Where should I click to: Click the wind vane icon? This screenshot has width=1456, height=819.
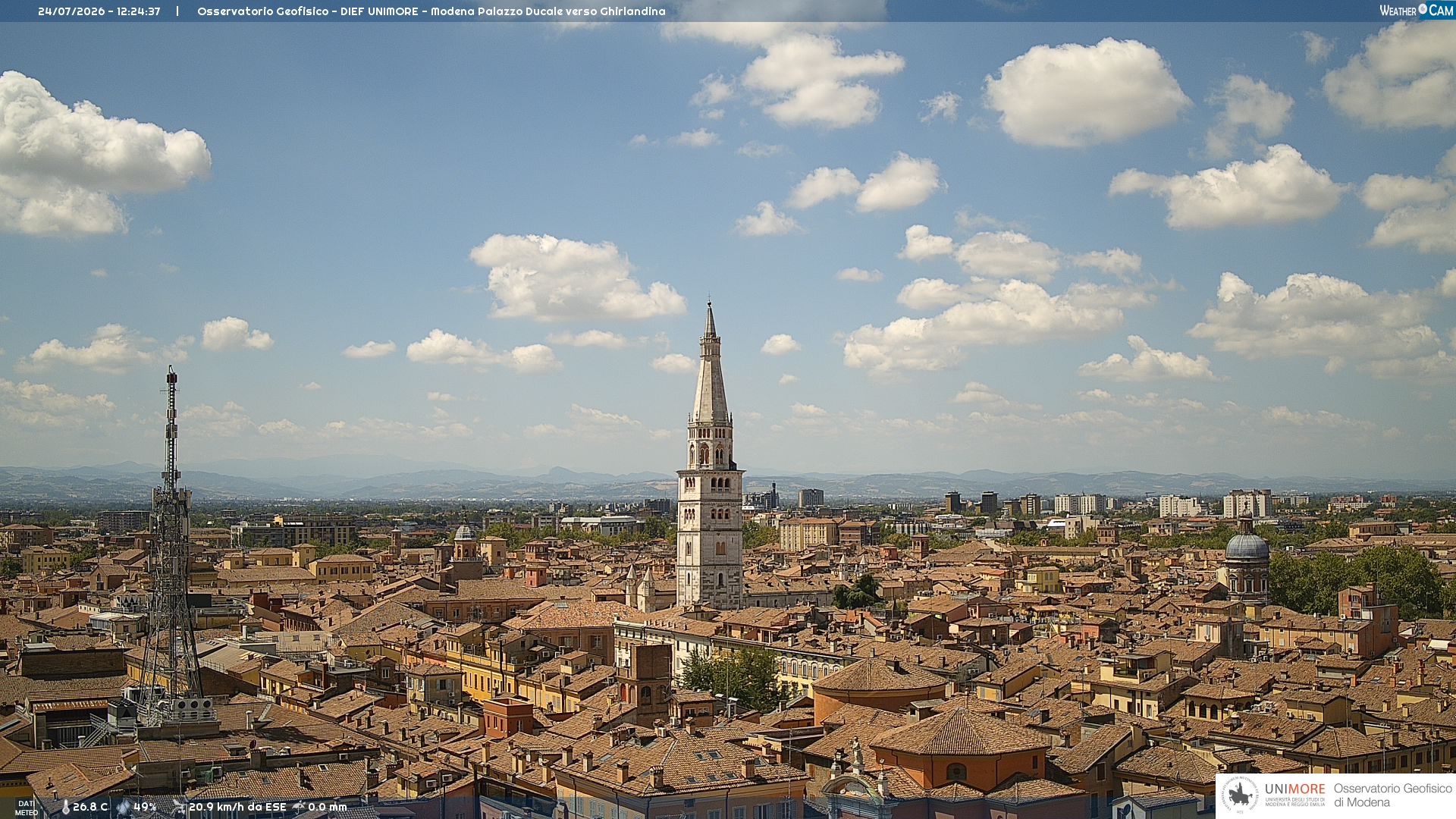[x=179, y=807]
